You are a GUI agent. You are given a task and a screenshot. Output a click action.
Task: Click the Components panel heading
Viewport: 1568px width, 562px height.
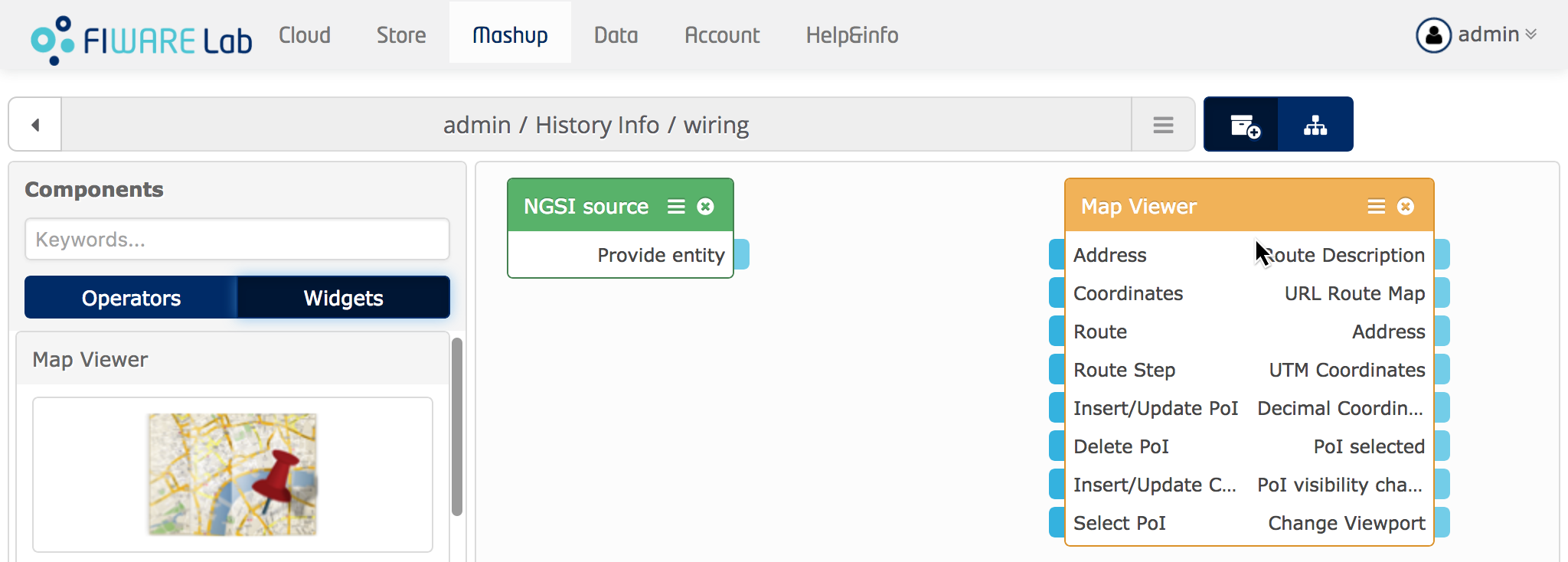(94, 189)
